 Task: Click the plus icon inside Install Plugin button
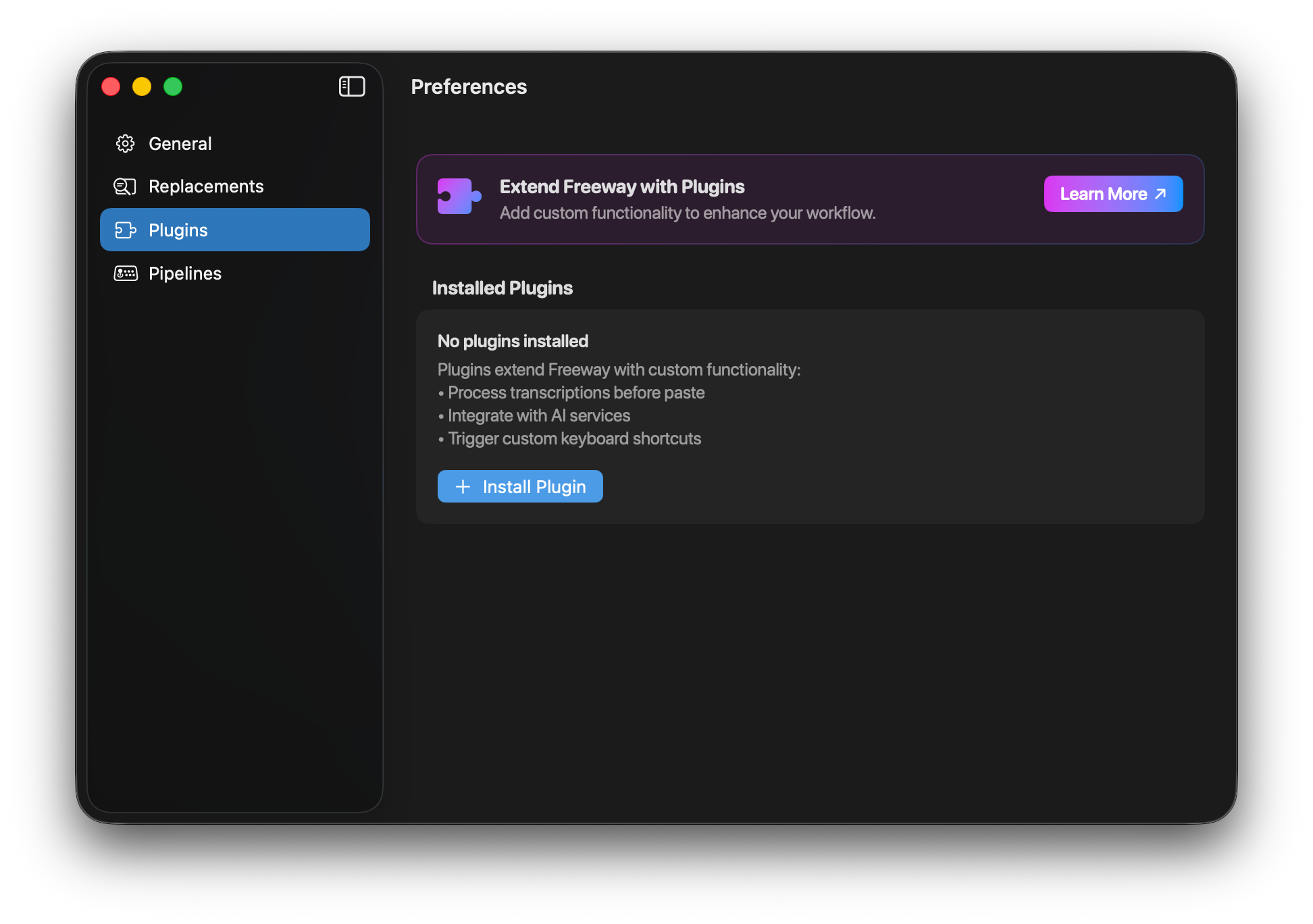coord(463,486)
